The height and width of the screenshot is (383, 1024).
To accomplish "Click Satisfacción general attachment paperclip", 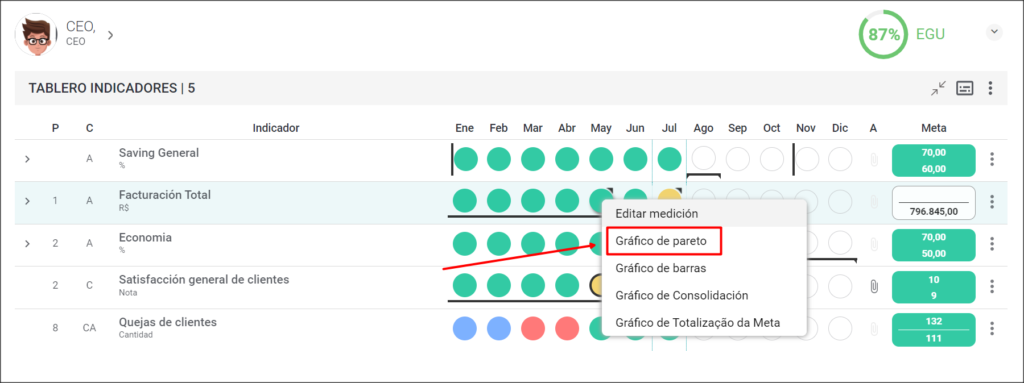I will 874,286.
